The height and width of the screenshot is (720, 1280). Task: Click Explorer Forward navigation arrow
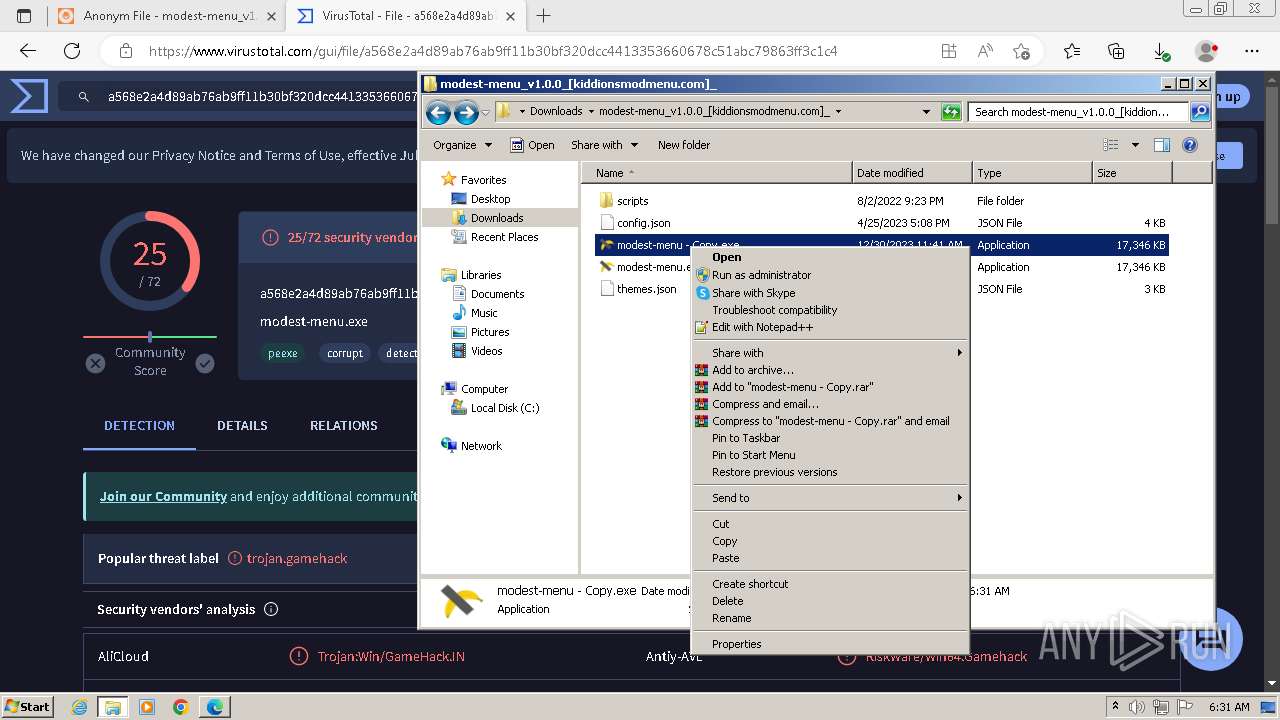(466, 112)
